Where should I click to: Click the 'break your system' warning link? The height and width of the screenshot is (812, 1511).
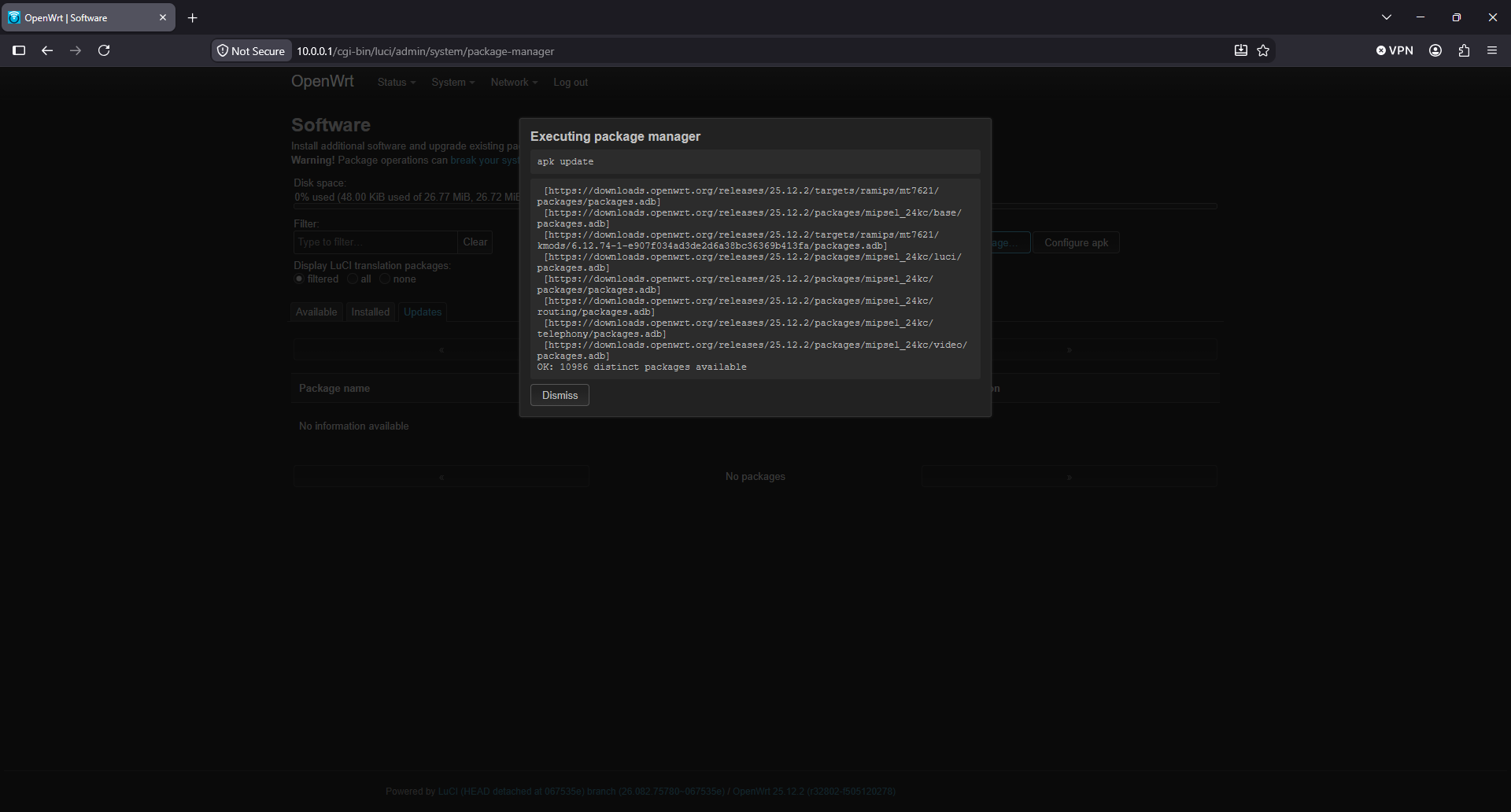tap(484, 161)
